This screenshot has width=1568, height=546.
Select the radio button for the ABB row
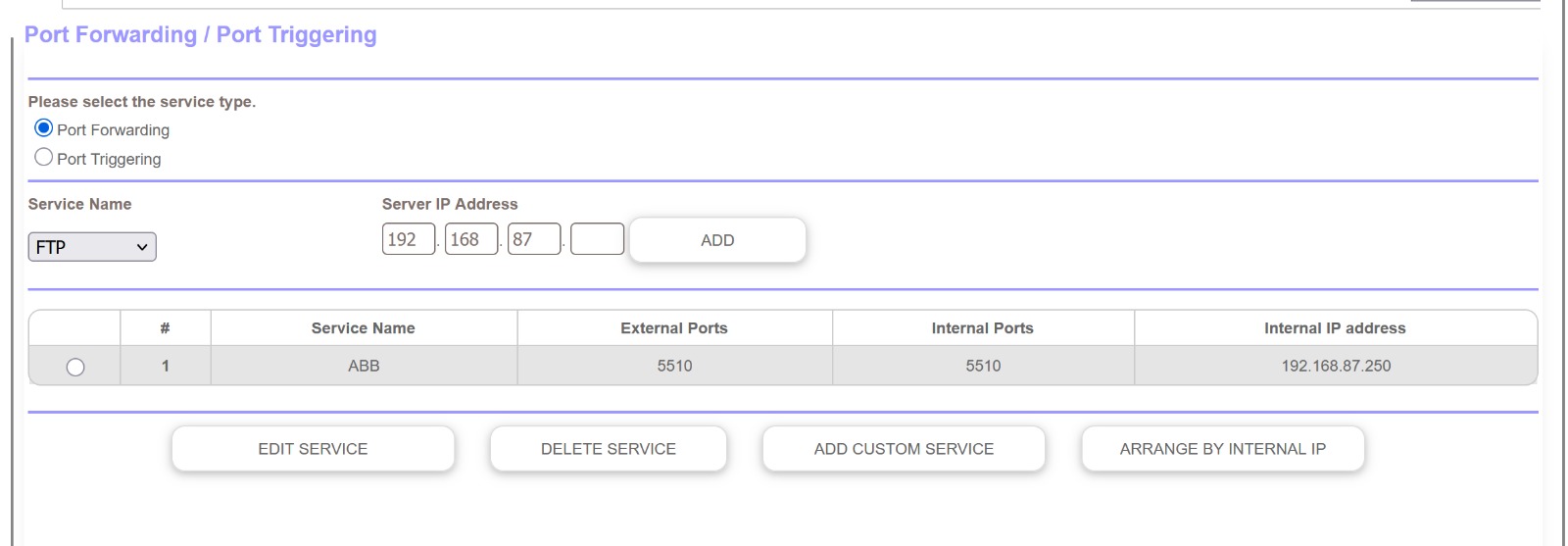point(75,367)
